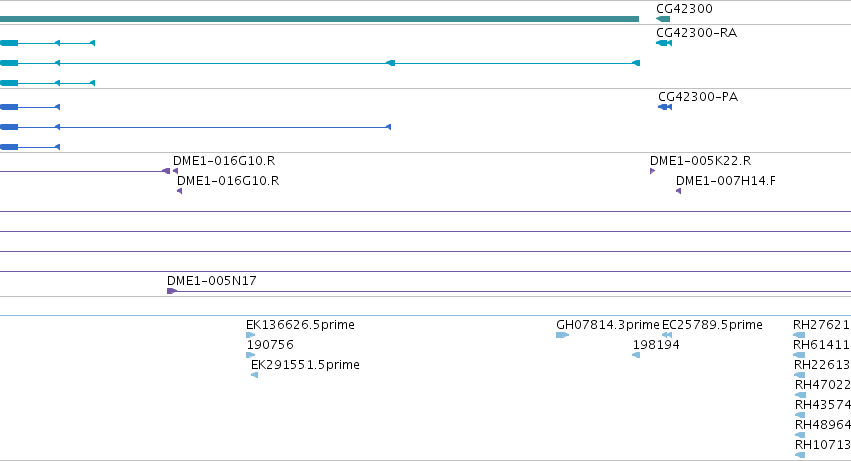Click the 198194 EST arrow
The height and width of the screenshot is (461, 851).
(x=636, y=355)
